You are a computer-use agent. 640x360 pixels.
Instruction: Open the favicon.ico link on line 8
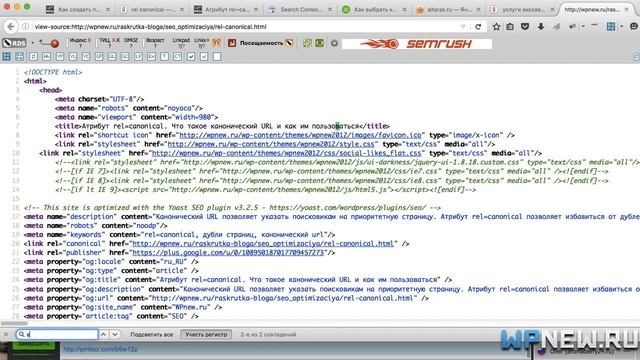(x=300, y=135)
